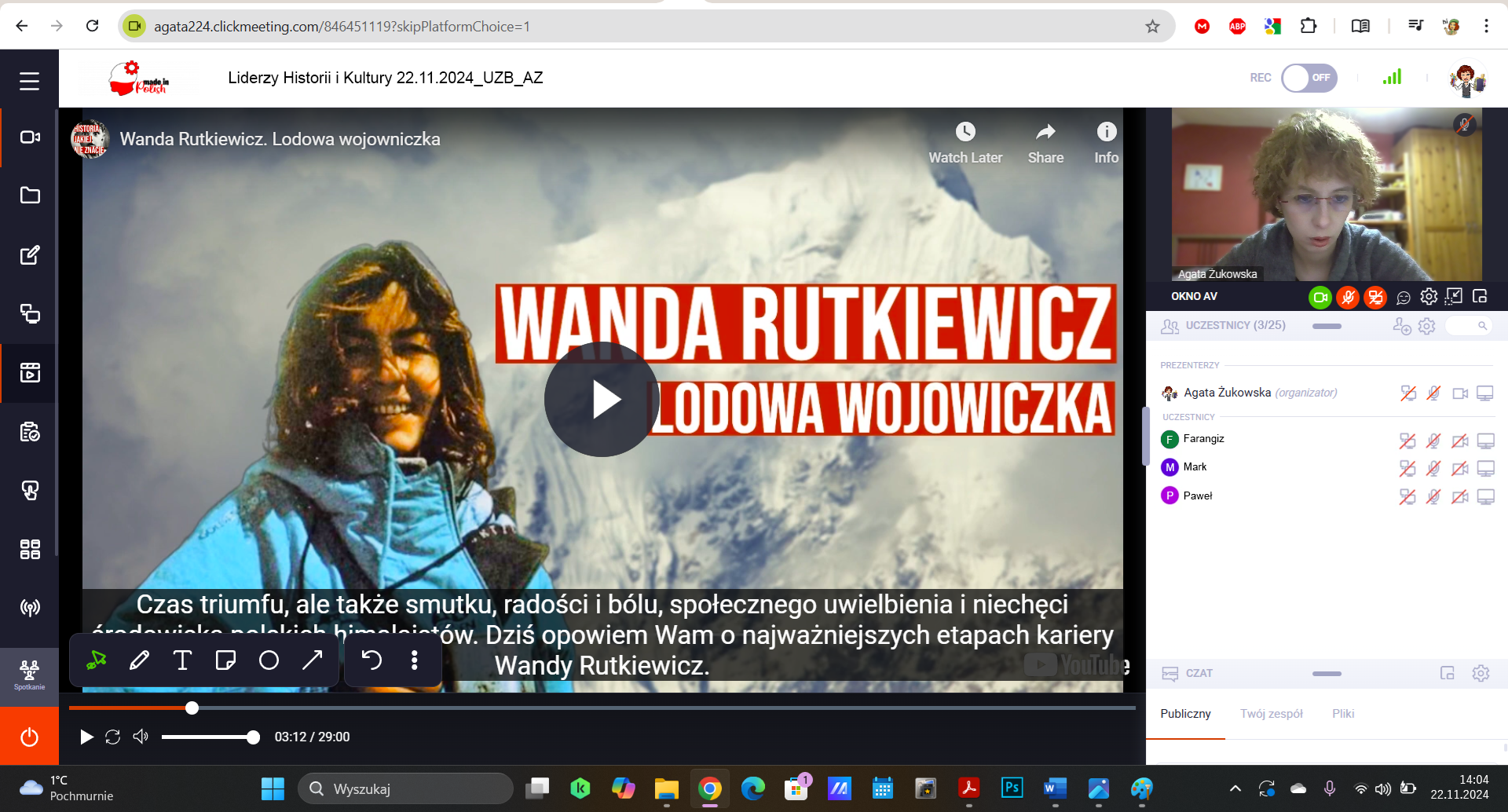This screenshot has width=1508, height=812.
Task: Check the connection signal strength icon
Action: [1392, 77]
